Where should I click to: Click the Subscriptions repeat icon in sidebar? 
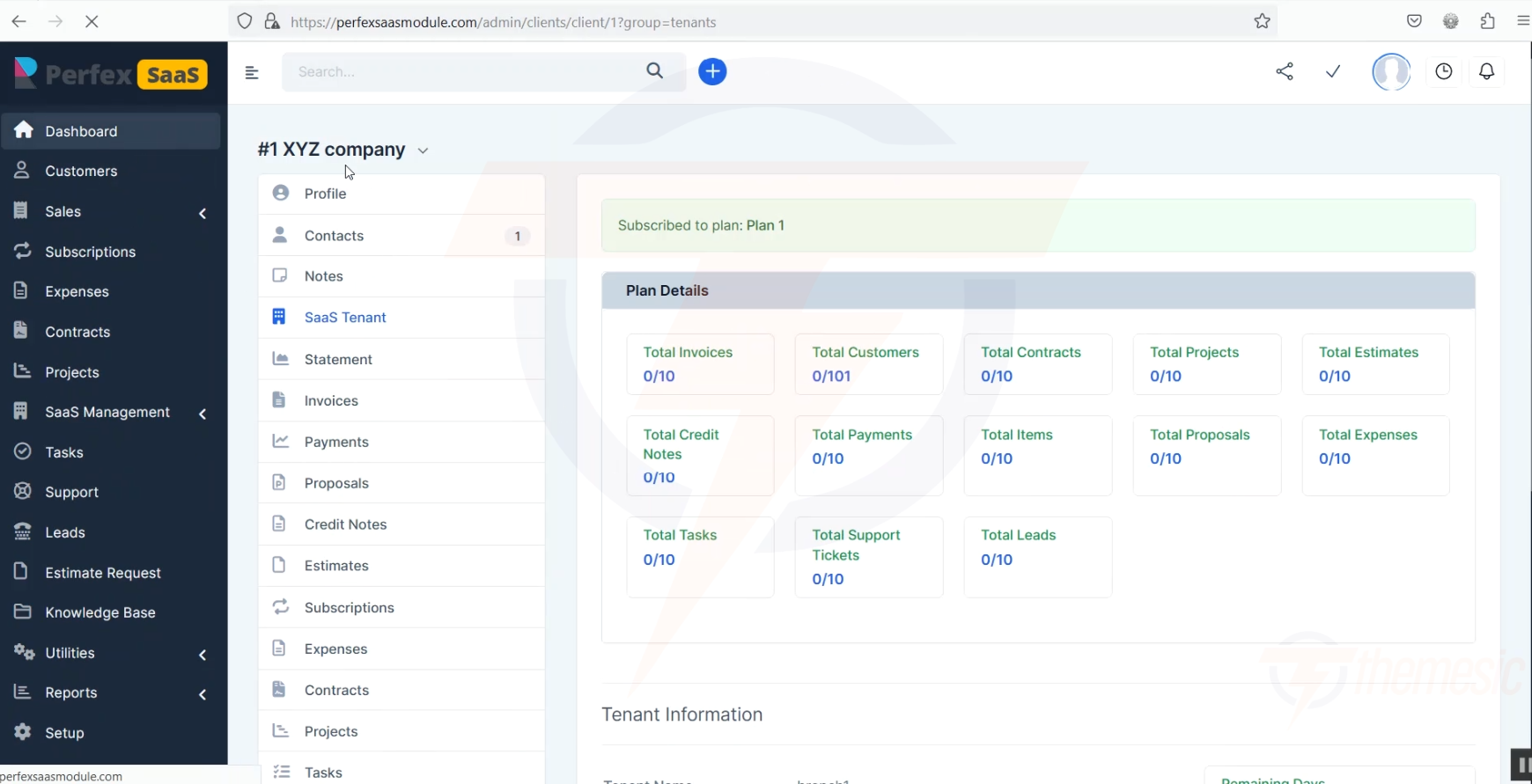[x=22, y=251]
